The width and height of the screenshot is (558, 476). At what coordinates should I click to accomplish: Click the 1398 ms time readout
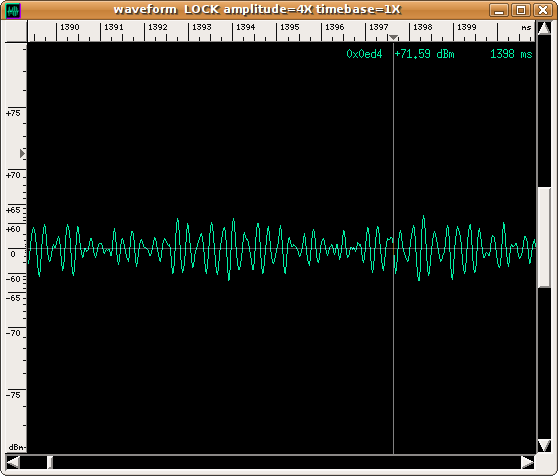[x=511, y=54]
